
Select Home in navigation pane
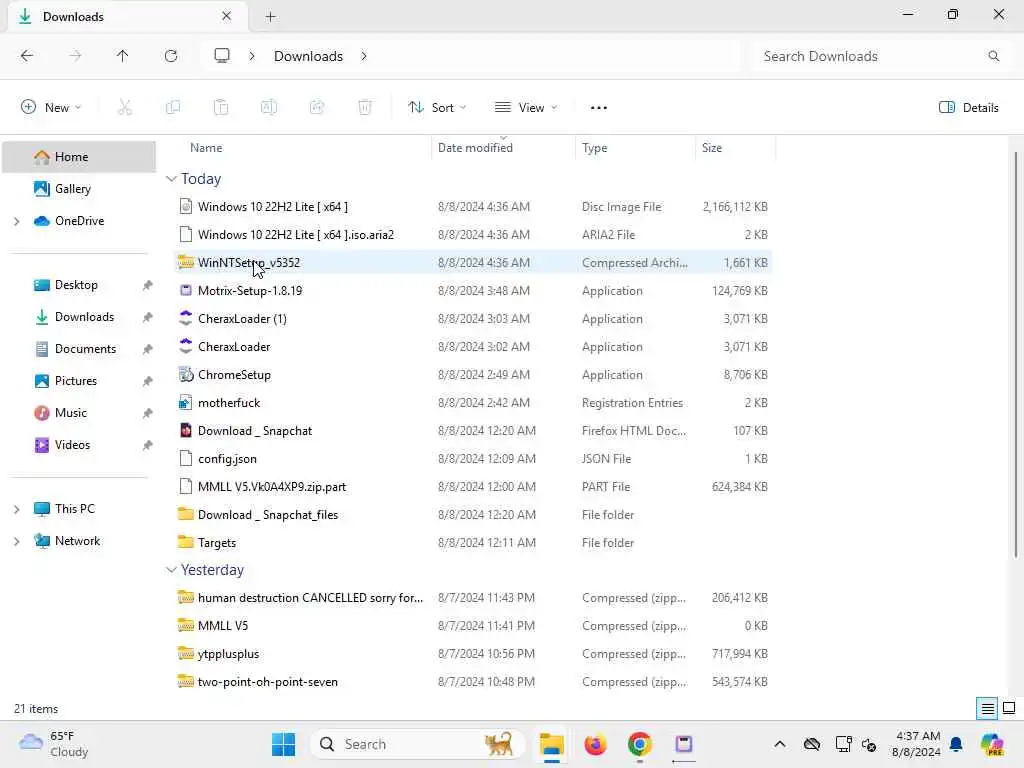[79, 157]
